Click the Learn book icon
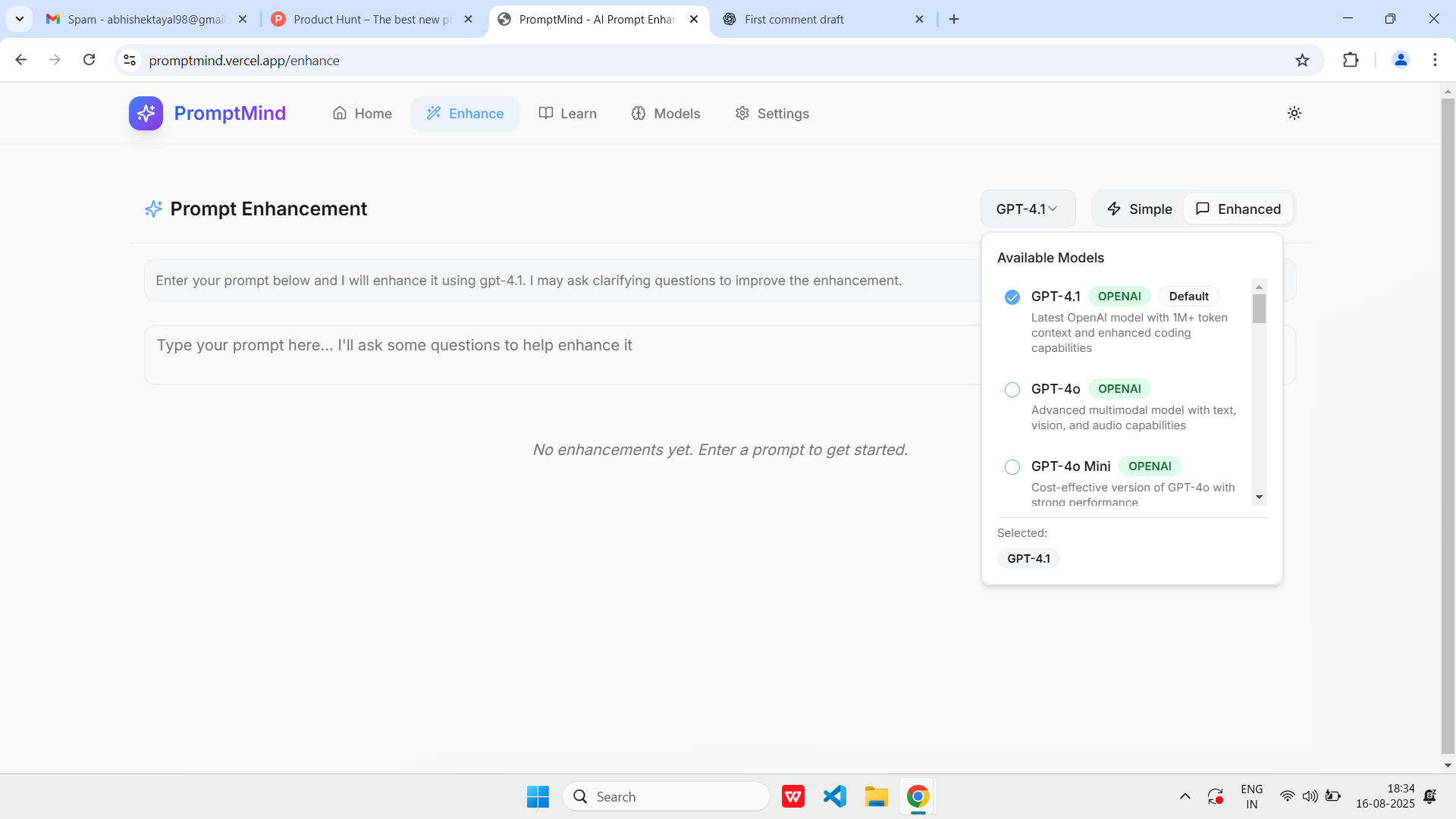The width and height of the screenshot is (1456, 819). tap(546, 113)
